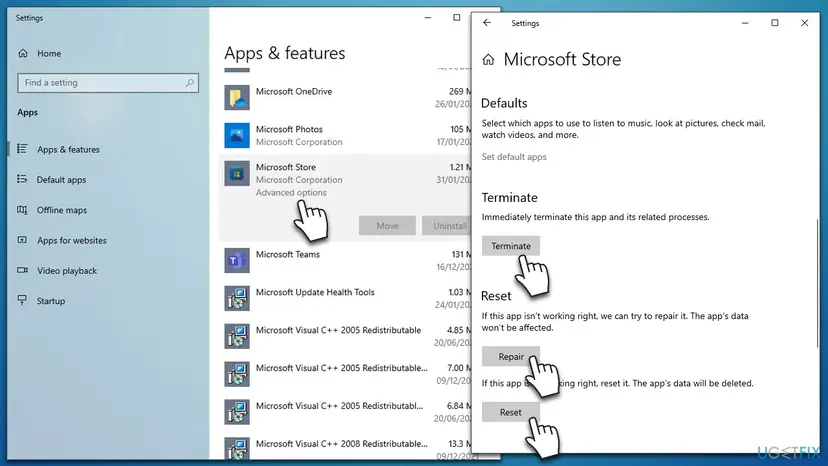Select Microsoft Update Health Tools entry
The height and width of the screenshot is (466, 828).
pyautogui.click(x=345, y=299)
